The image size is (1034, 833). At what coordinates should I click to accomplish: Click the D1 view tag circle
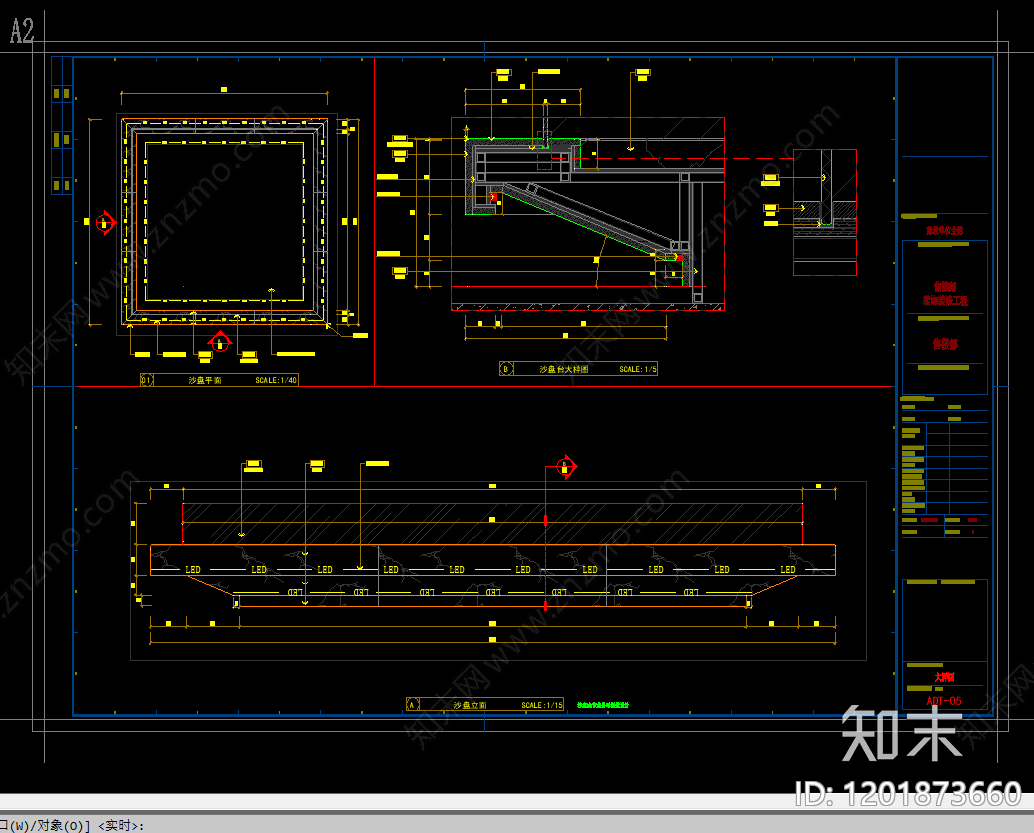pos(146,381)
